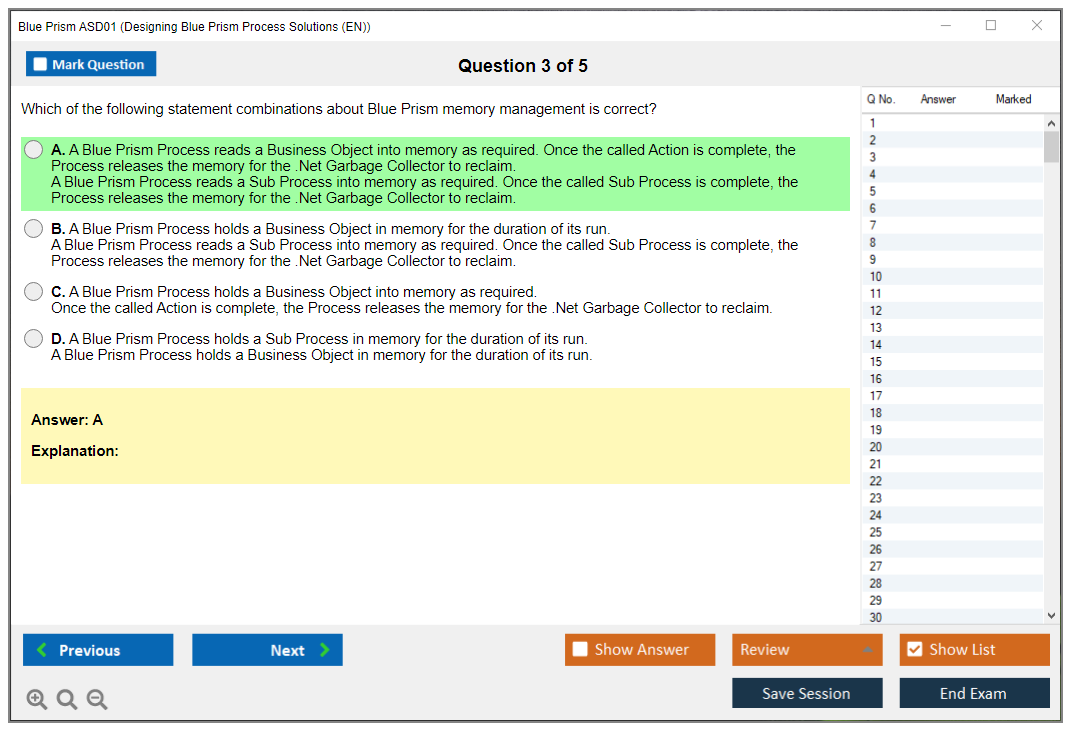Maximize the exam window
Viewport: 1075px width, 735px height.
tap(991, 26)
